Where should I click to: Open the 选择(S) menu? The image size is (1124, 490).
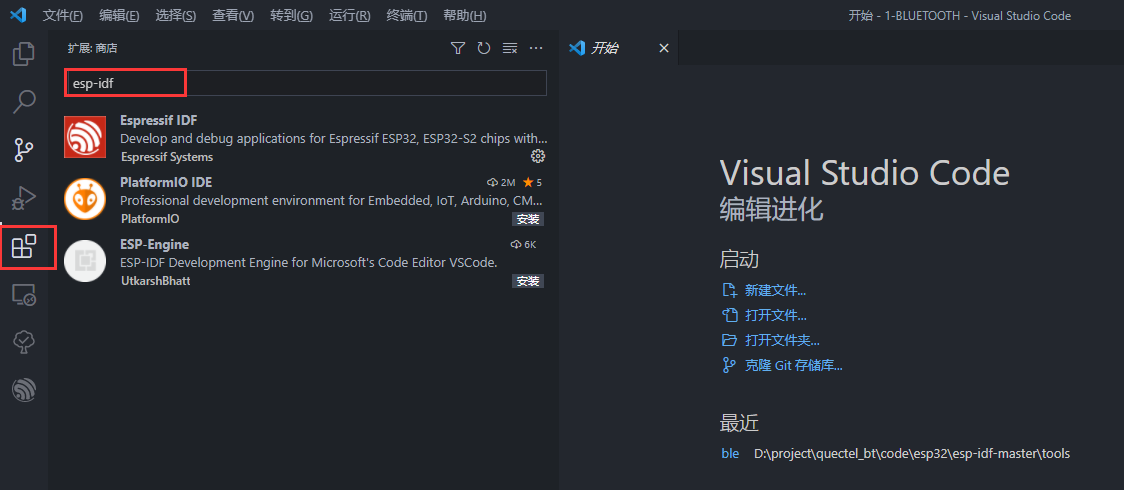(x=176, y=16)
